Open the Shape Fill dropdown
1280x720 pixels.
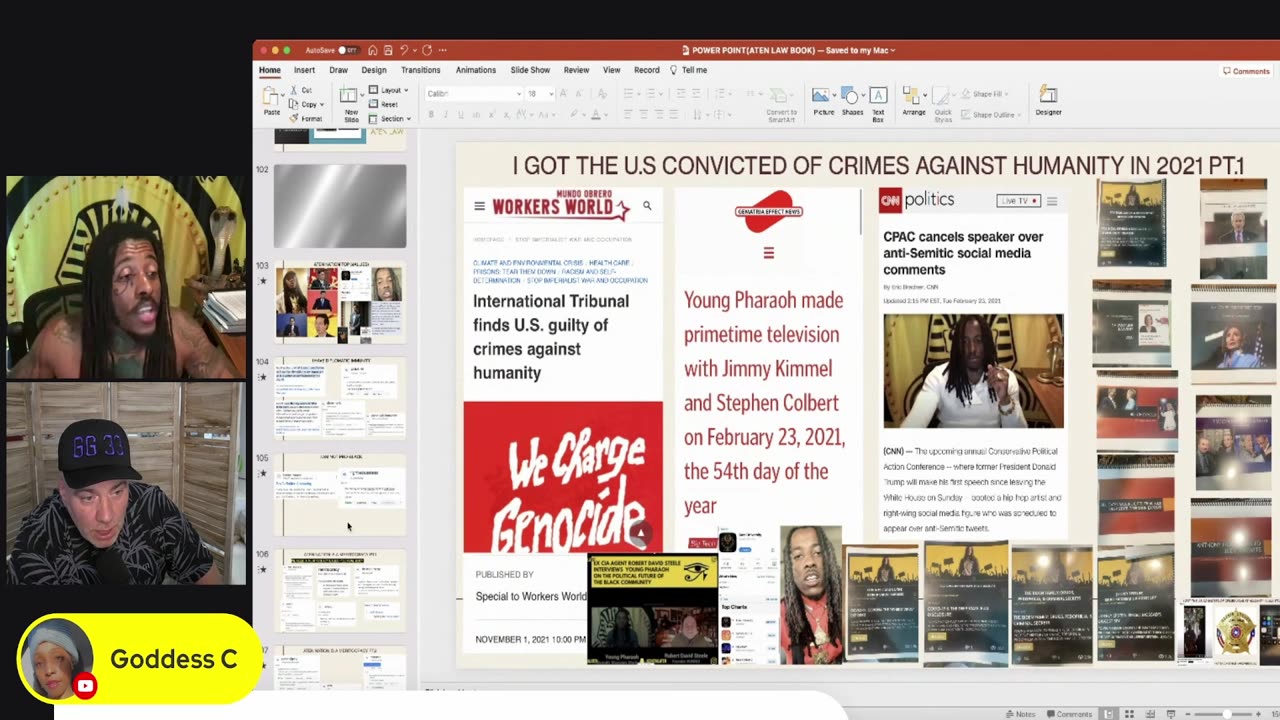[x=984, y=94]
